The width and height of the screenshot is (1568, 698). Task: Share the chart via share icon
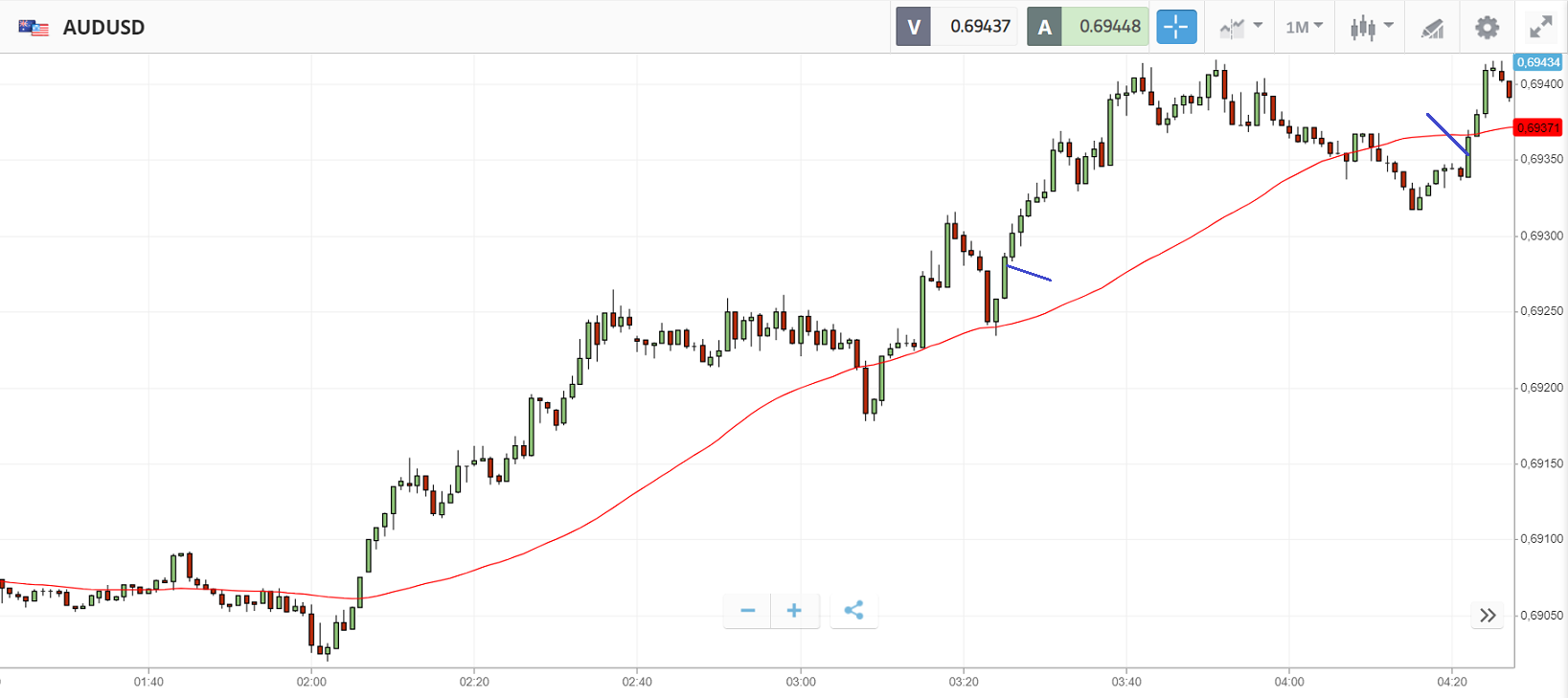pyautogui.click(x=853, y=611)
